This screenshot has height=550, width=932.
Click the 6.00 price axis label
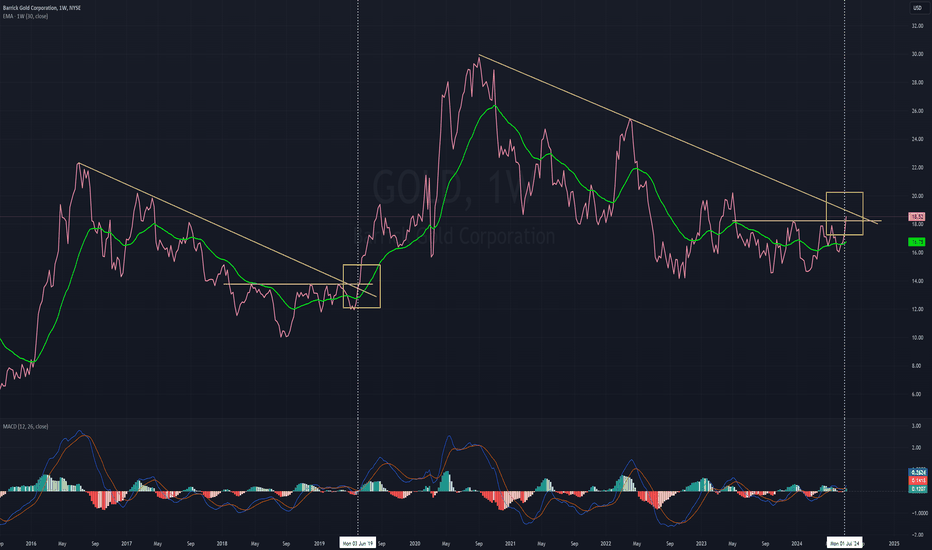coord(917,394)
